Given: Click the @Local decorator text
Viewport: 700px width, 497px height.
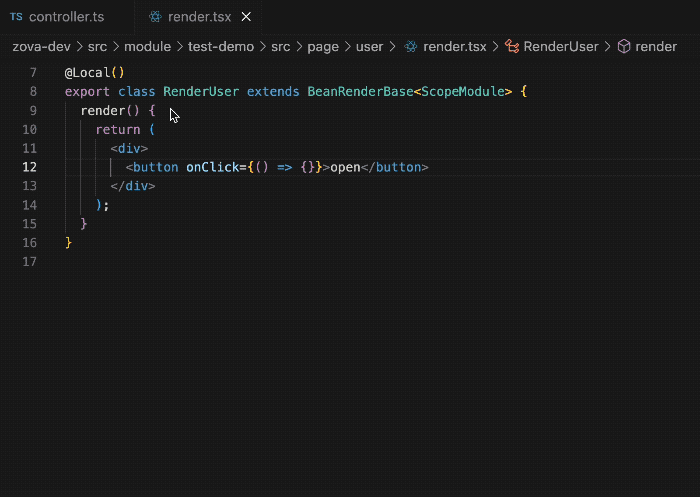Looking at the screenshot, I should point(88,72).
